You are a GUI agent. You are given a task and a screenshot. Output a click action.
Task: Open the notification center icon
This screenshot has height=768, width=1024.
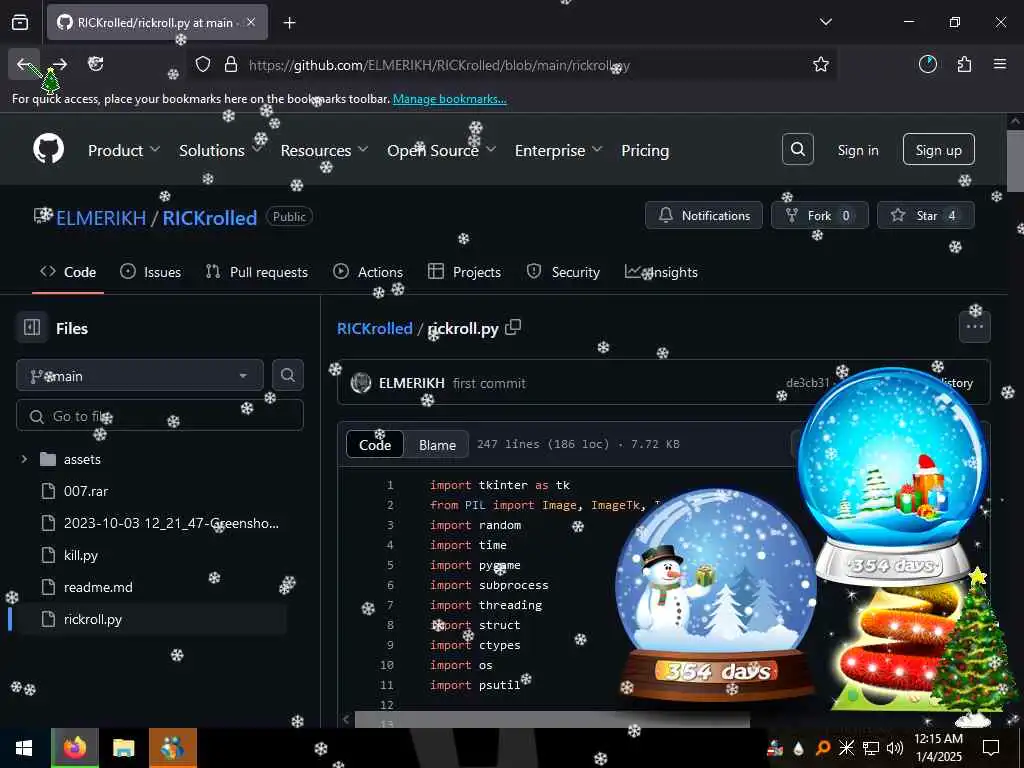pyautogui.click(x=991, y=748)
